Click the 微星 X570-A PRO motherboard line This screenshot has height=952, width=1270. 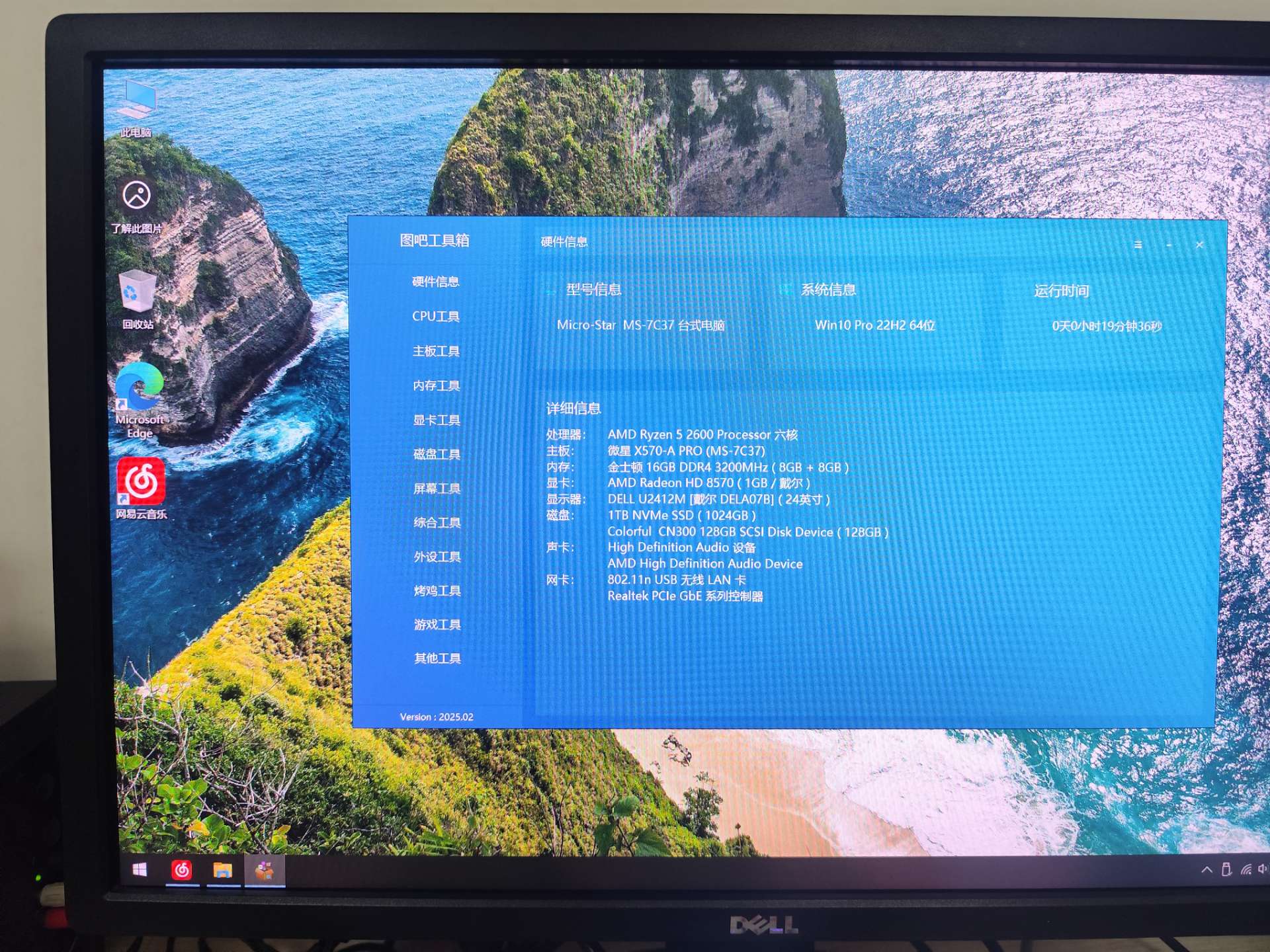[686, 451]
